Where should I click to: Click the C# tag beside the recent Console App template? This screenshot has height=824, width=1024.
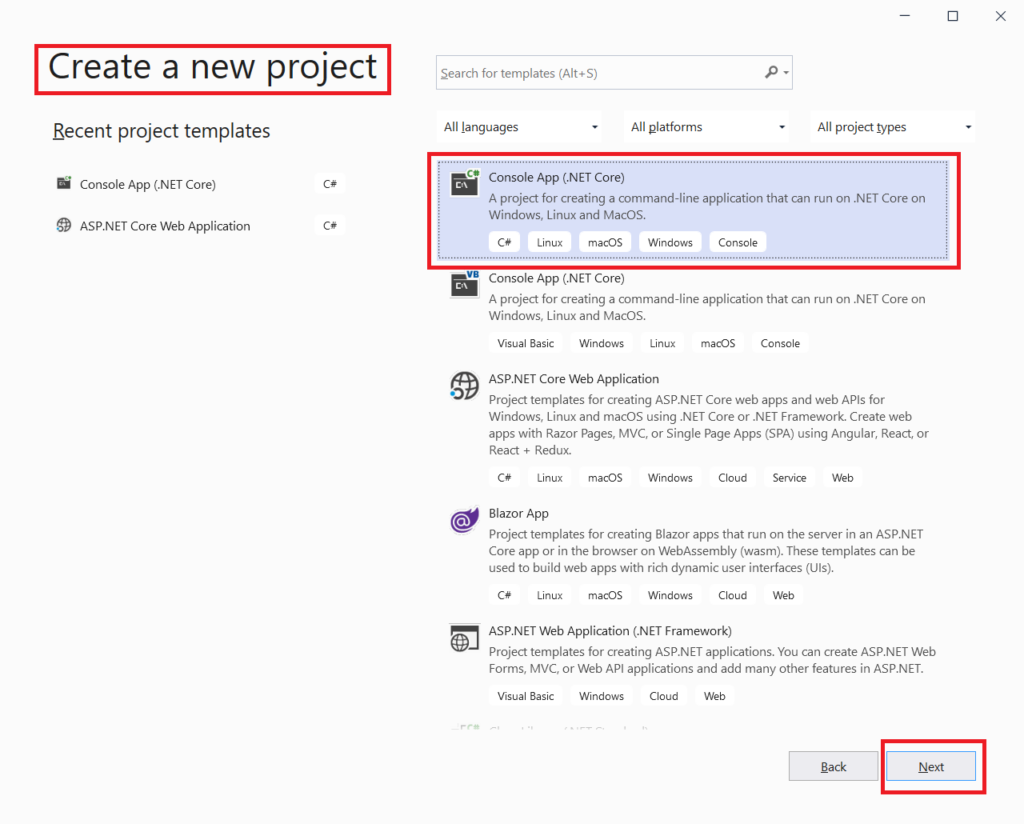pos(330,184)
